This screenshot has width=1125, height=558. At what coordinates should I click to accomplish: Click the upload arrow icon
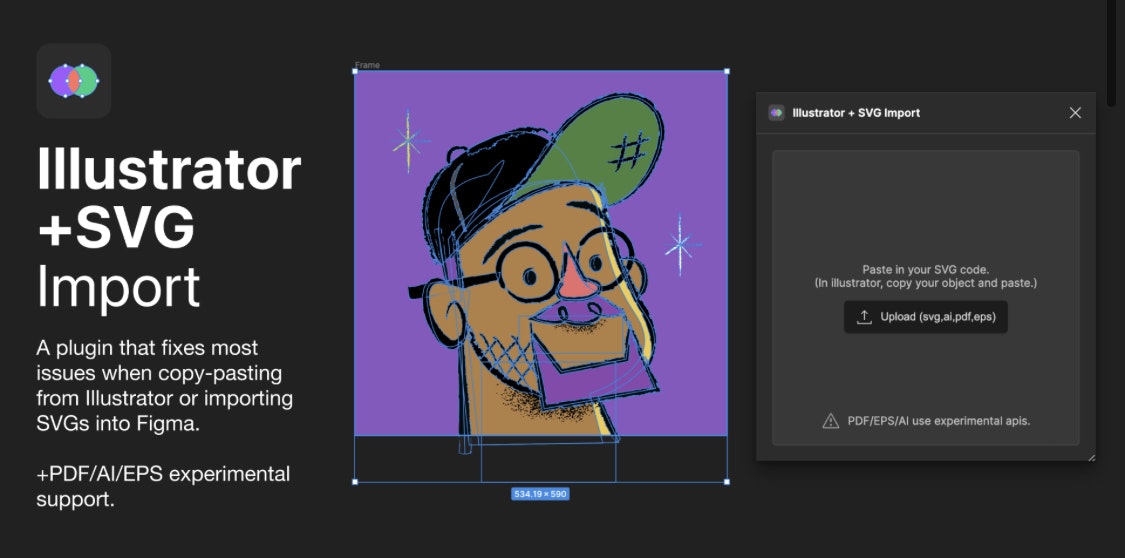tap(865, 316)
